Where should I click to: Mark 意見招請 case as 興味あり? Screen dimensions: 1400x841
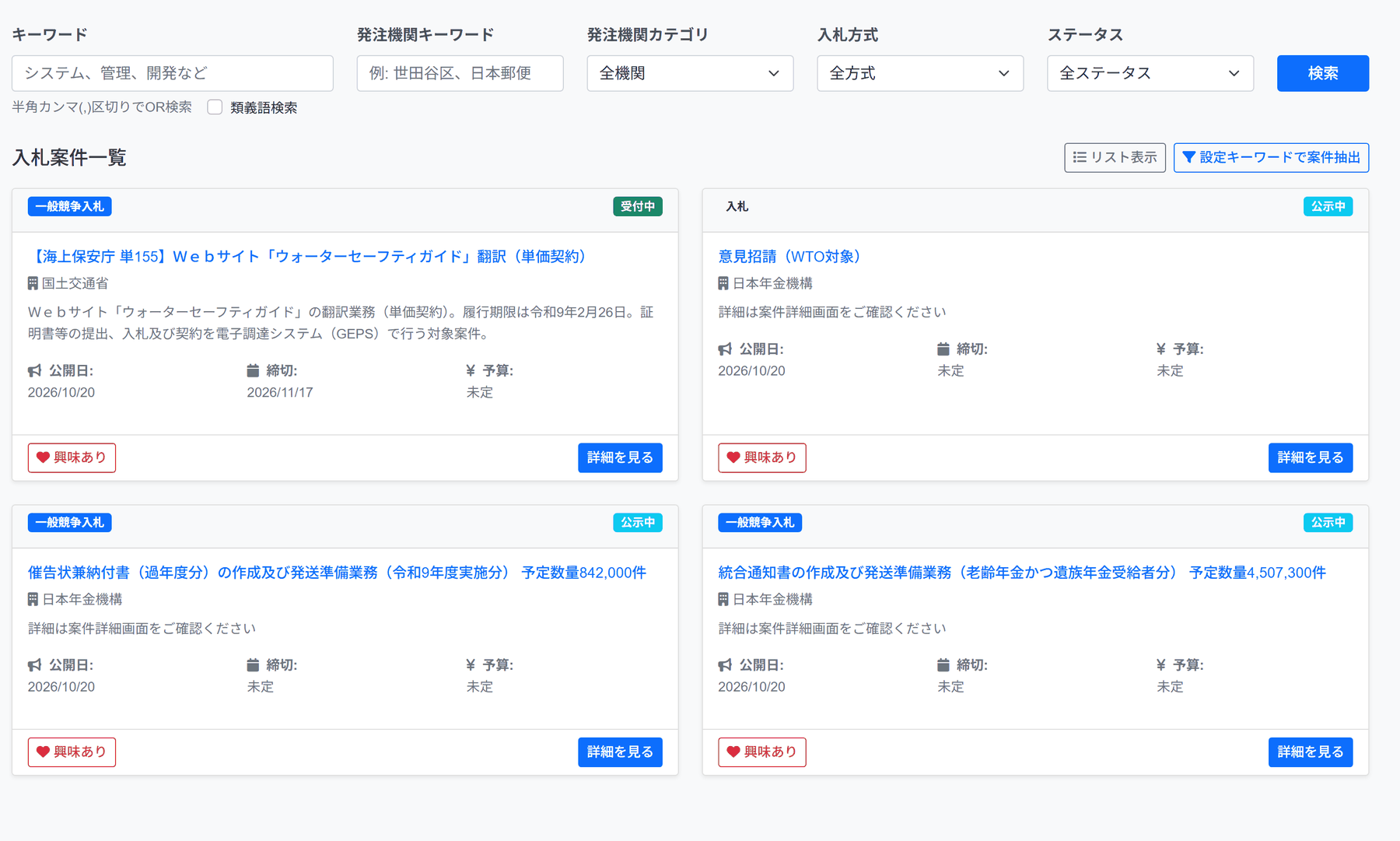(762, 457)
